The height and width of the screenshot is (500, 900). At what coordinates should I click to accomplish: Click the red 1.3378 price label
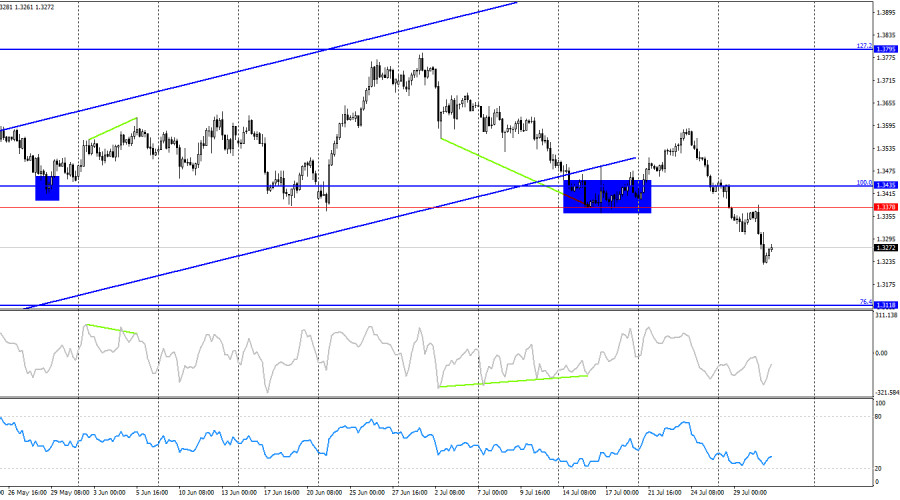[886, 207]
